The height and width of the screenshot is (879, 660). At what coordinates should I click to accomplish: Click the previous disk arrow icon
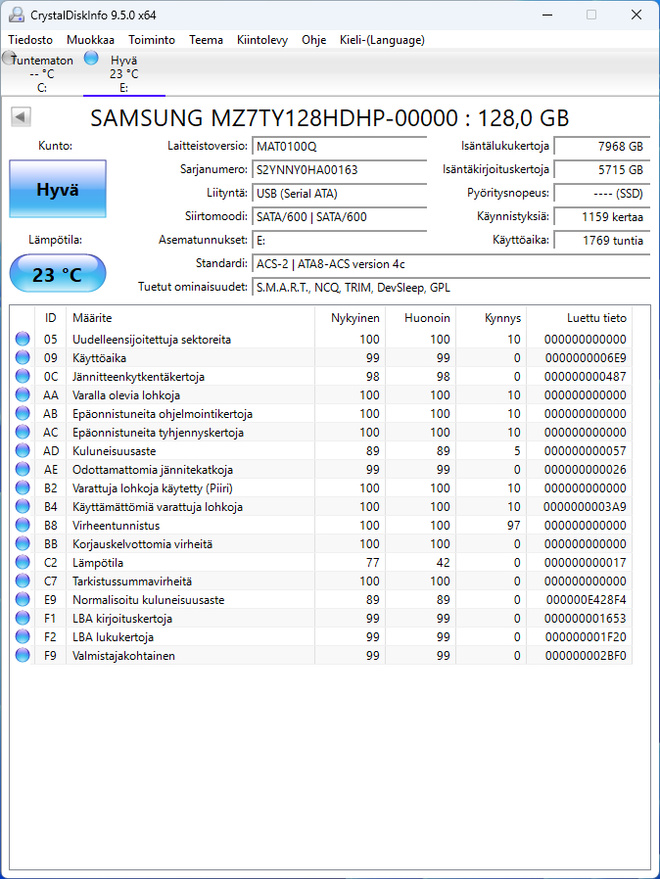coord(21,117)
